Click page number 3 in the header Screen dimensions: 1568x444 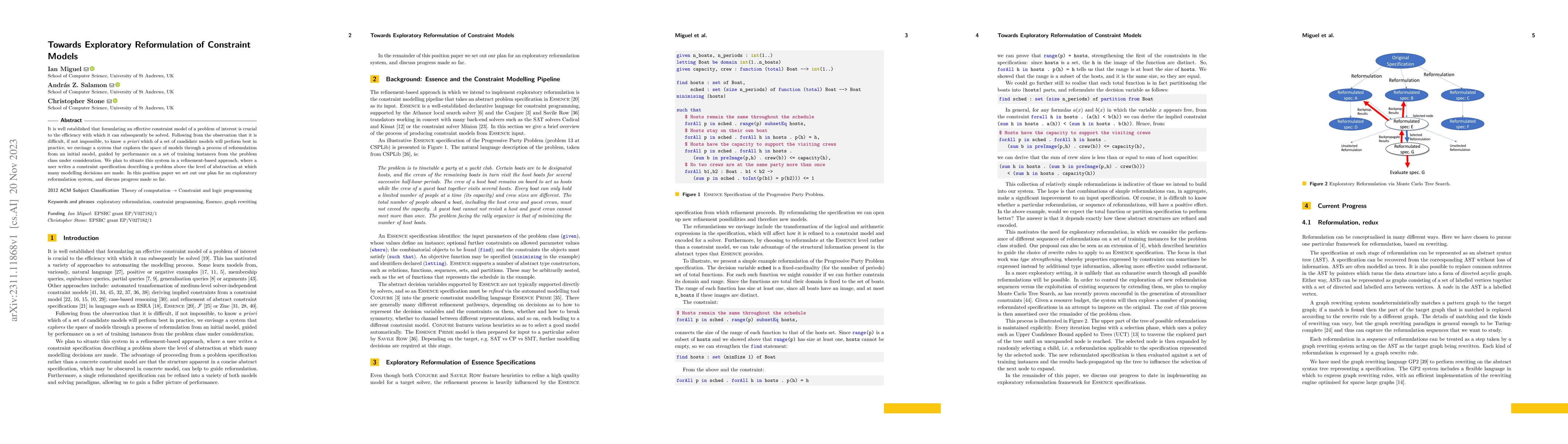(906, 35)
